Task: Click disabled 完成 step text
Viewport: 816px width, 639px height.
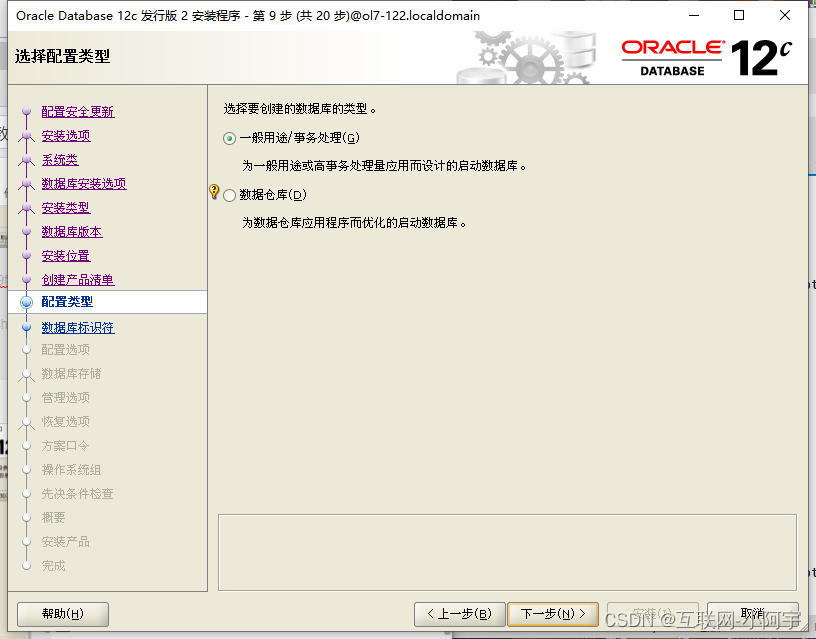Action: click(x=54, y=566)
